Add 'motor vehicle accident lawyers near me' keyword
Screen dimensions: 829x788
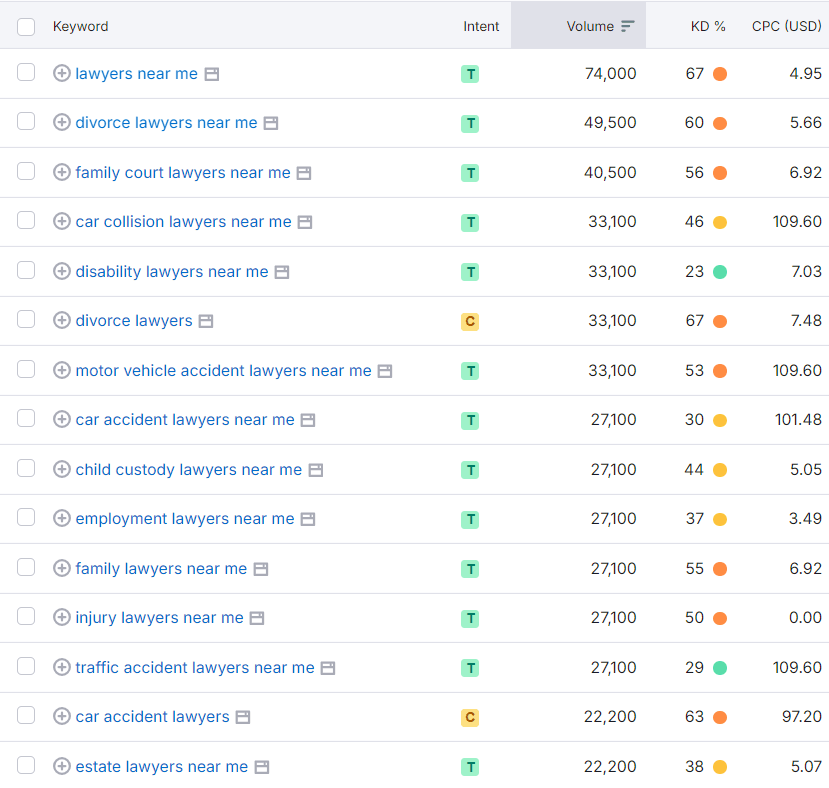coord(62,370)
